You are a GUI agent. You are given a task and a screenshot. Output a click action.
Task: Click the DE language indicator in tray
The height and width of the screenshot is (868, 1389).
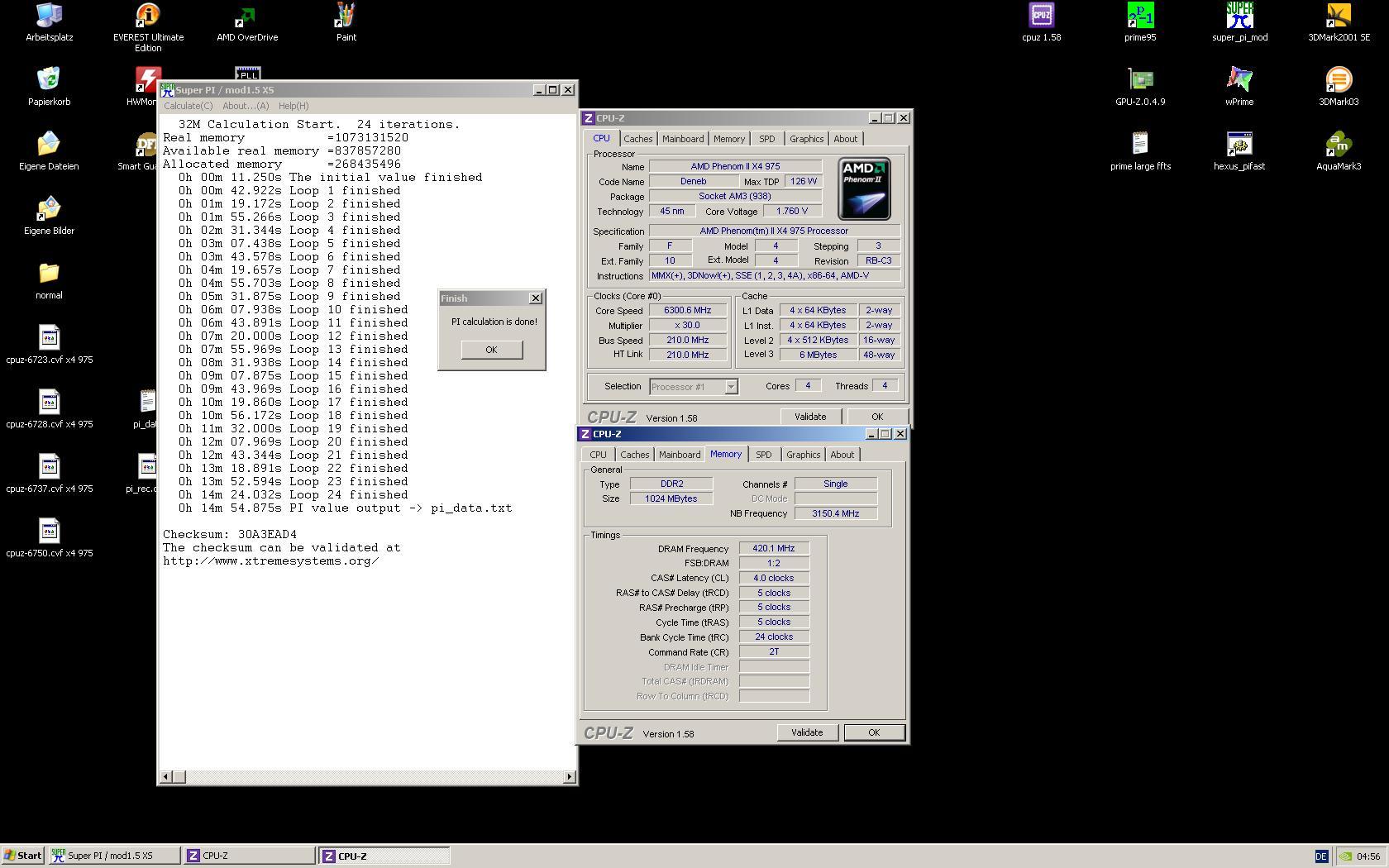pos(1320,856)
